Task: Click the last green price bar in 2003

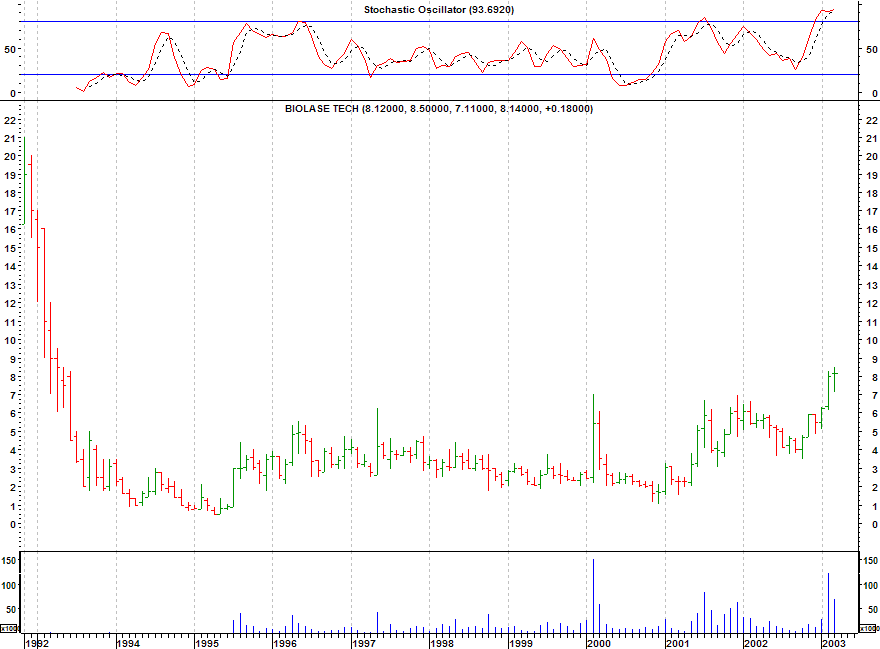Action: 835,380
